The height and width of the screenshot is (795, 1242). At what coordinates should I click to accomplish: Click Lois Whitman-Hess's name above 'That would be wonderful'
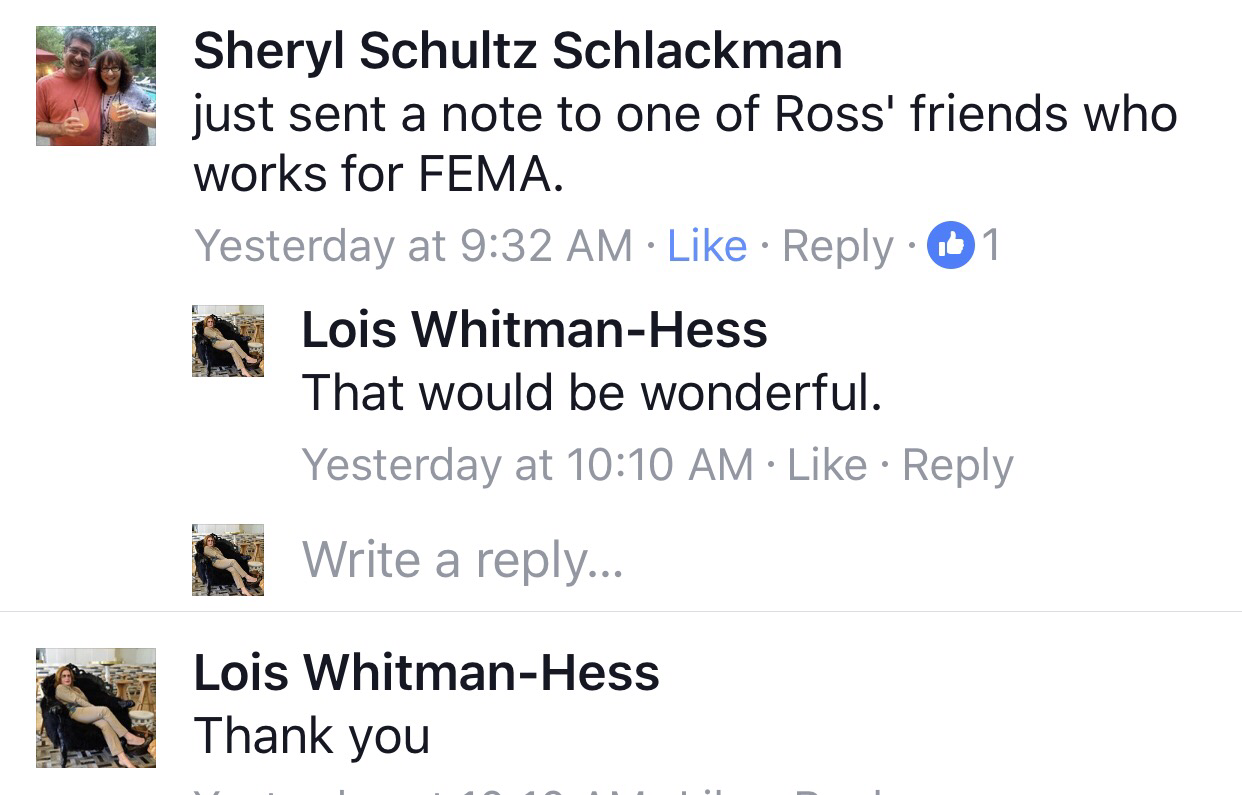[534, 329]
